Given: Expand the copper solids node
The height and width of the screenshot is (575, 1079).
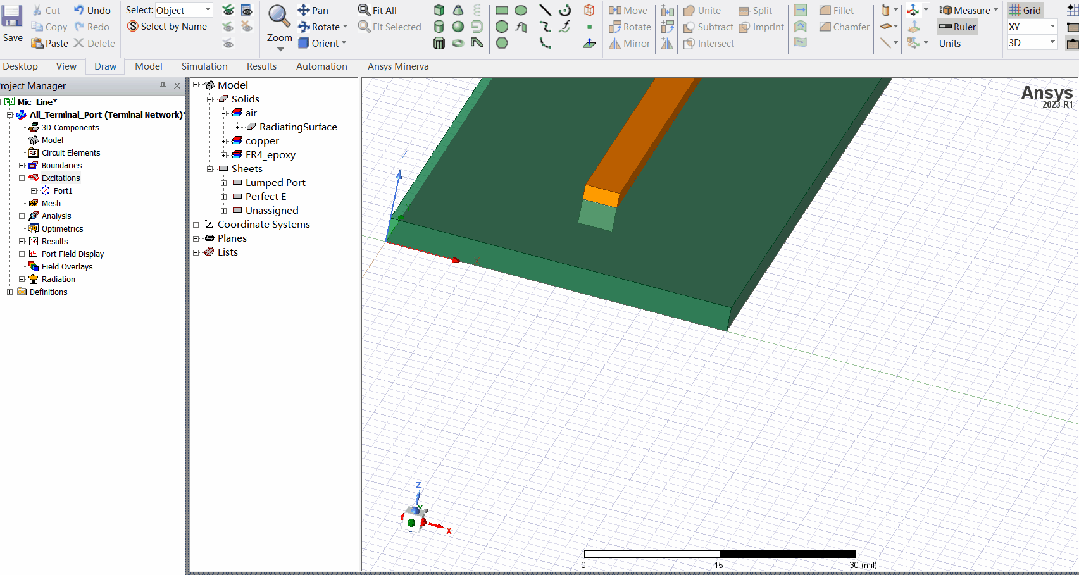Looking at the screenshot, I should click(x=224, y=141).
